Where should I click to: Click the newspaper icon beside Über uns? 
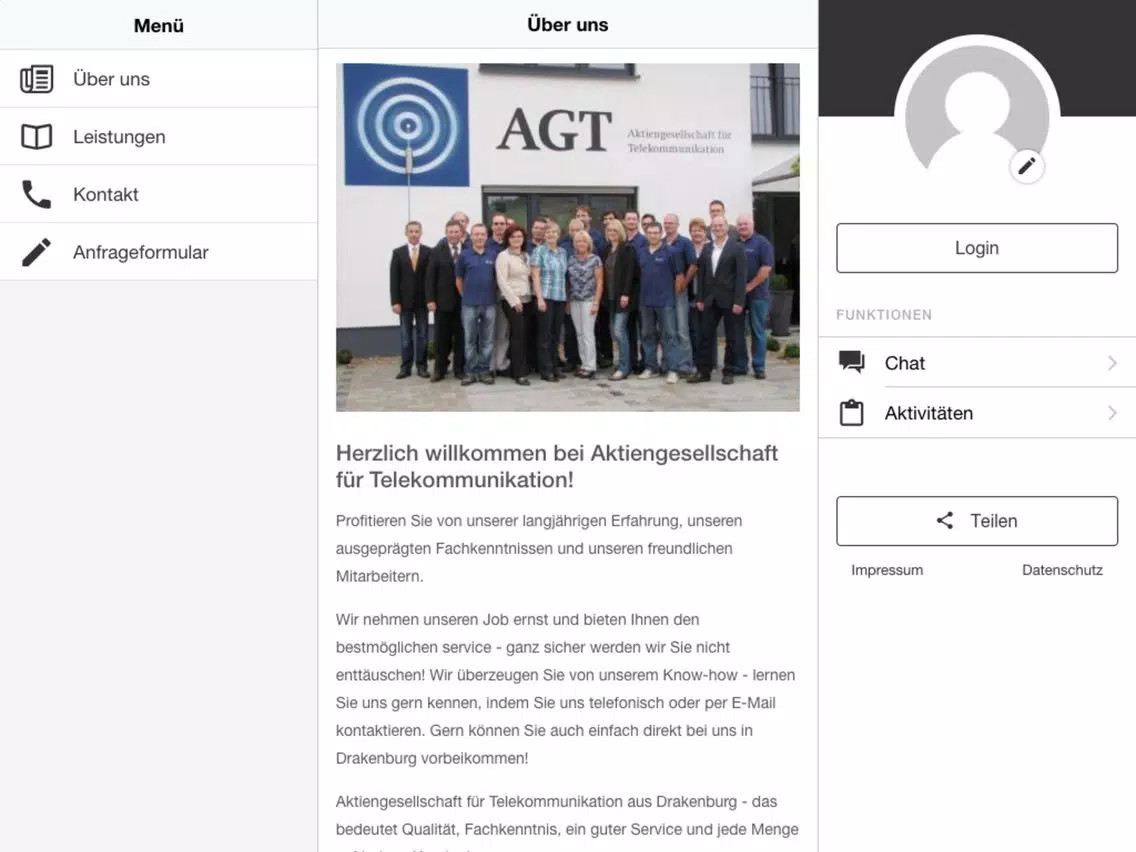36,79
